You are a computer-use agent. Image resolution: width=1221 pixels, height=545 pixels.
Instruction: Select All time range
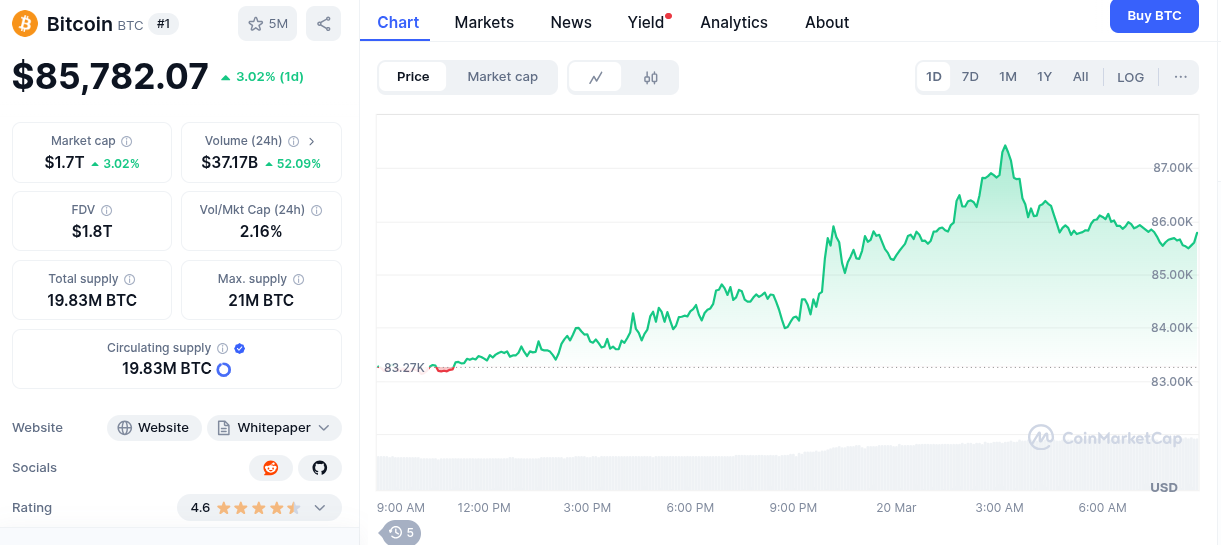click(x=1081, y=77)
